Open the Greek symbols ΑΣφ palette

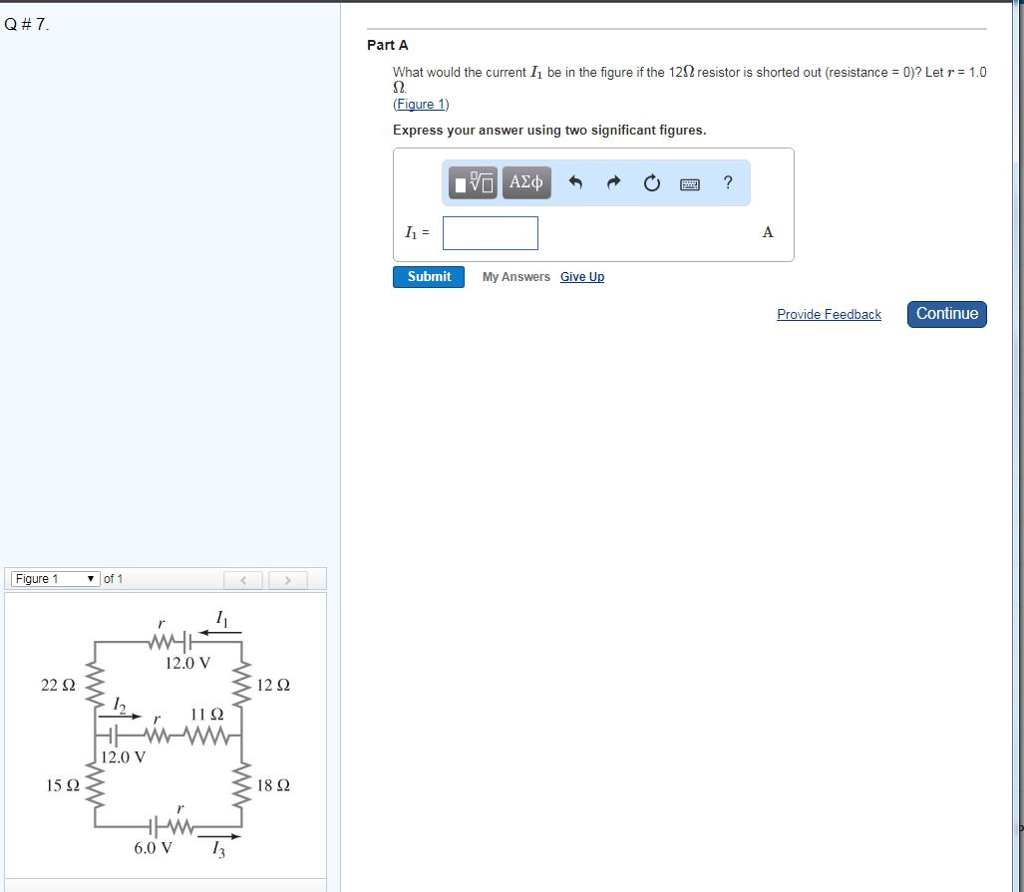tap(525, 182)
